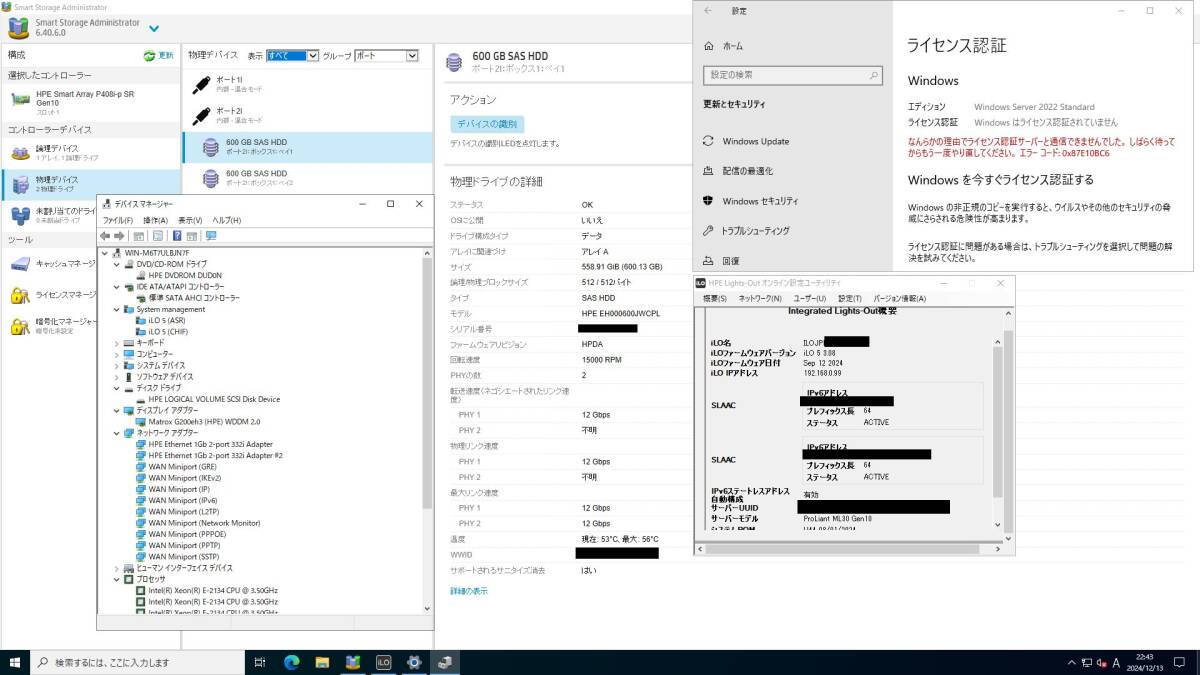Collapse the ネットワーク アダプター node
Screen dimensions: 1200x675
[x=118, y=433]
